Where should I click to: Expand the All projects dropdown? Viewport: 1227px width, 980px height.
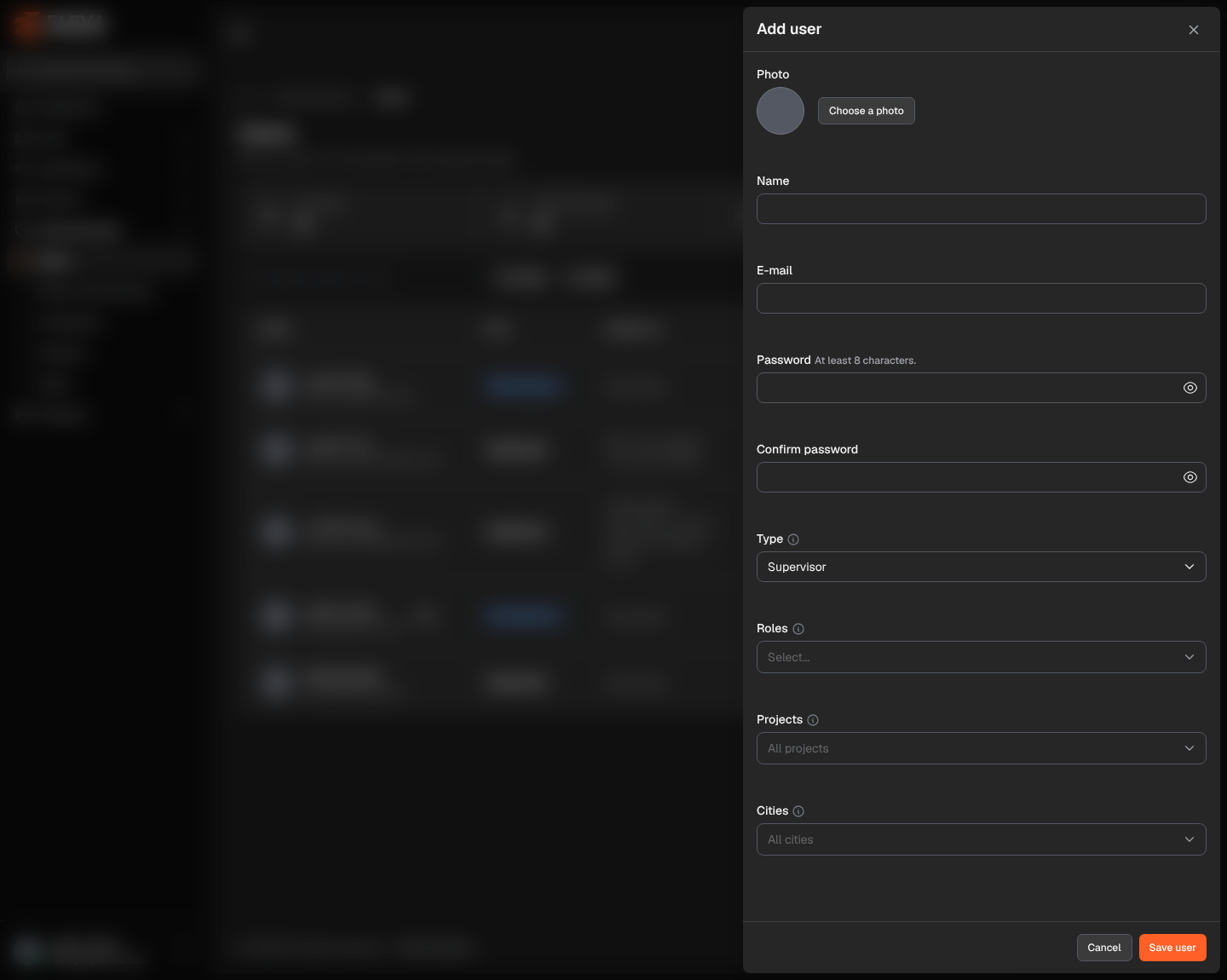[982, 748]
